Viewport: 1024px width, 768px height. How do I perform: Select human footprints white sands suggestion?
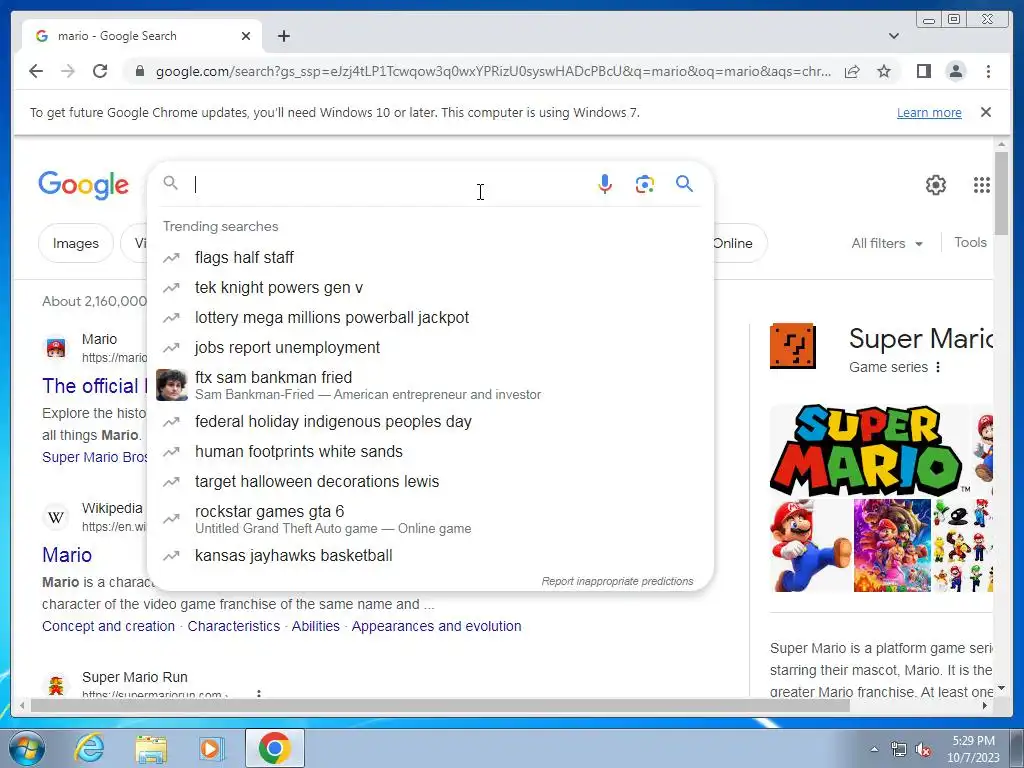431,451
